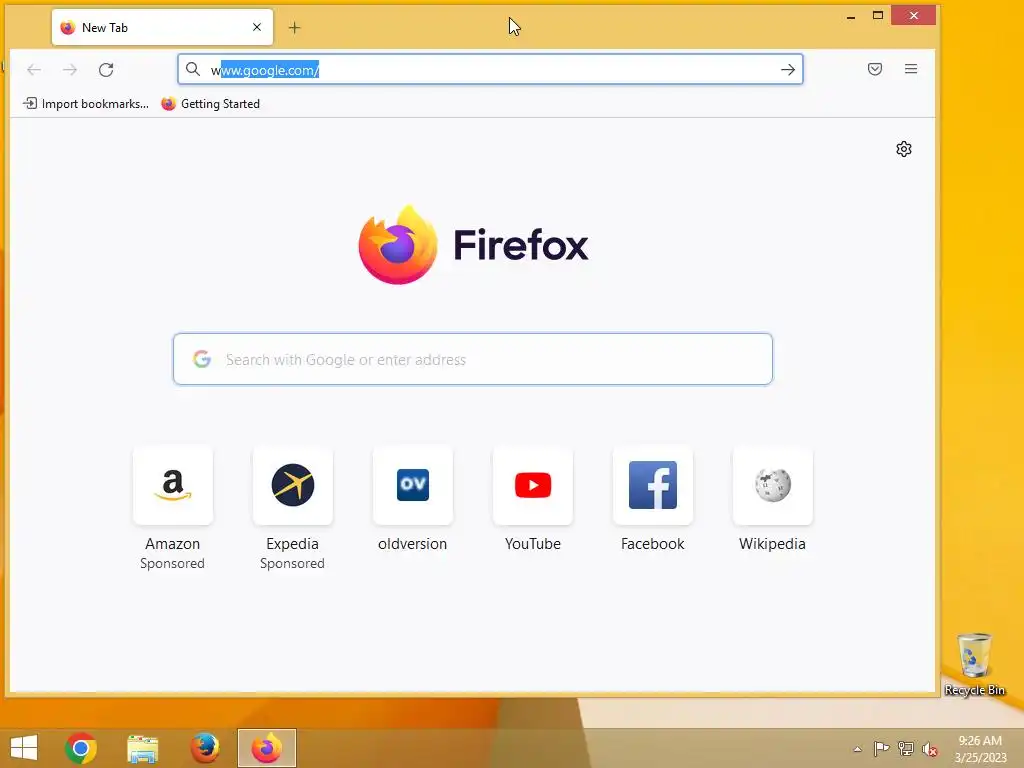1024x768 pixels.
Task: Open the Getting Started bookmark
Action: [210, 104]
